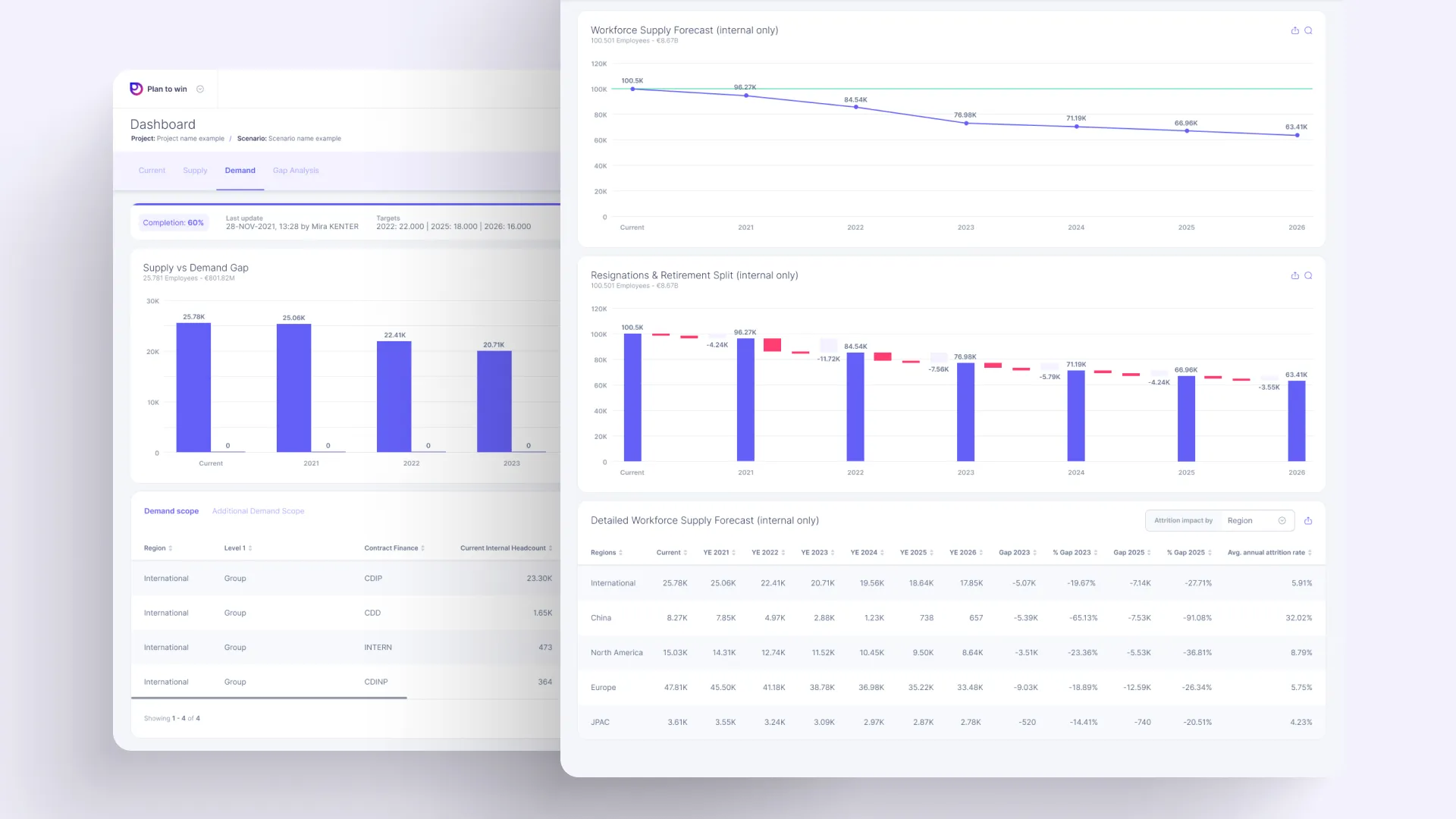The height and width of the screenshot is (819, 1456).
Task: Click the North America row in forecast table
Action: 951,653
